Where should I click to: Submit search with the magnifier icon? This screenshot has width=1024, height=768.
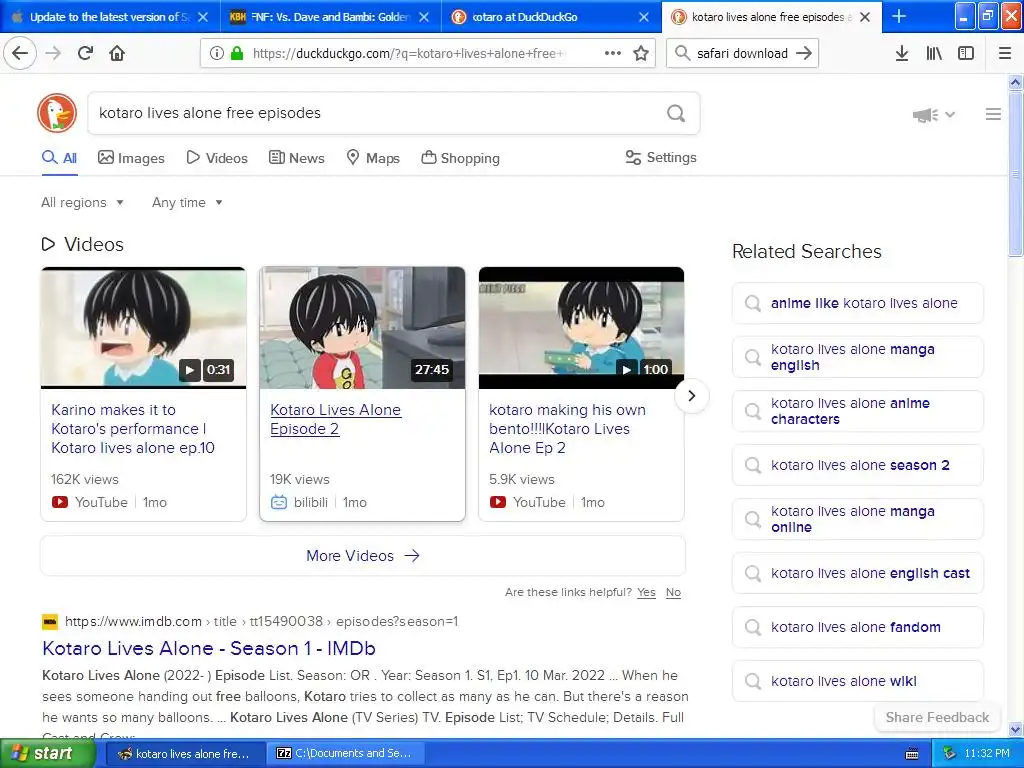(x=676, y=113)
